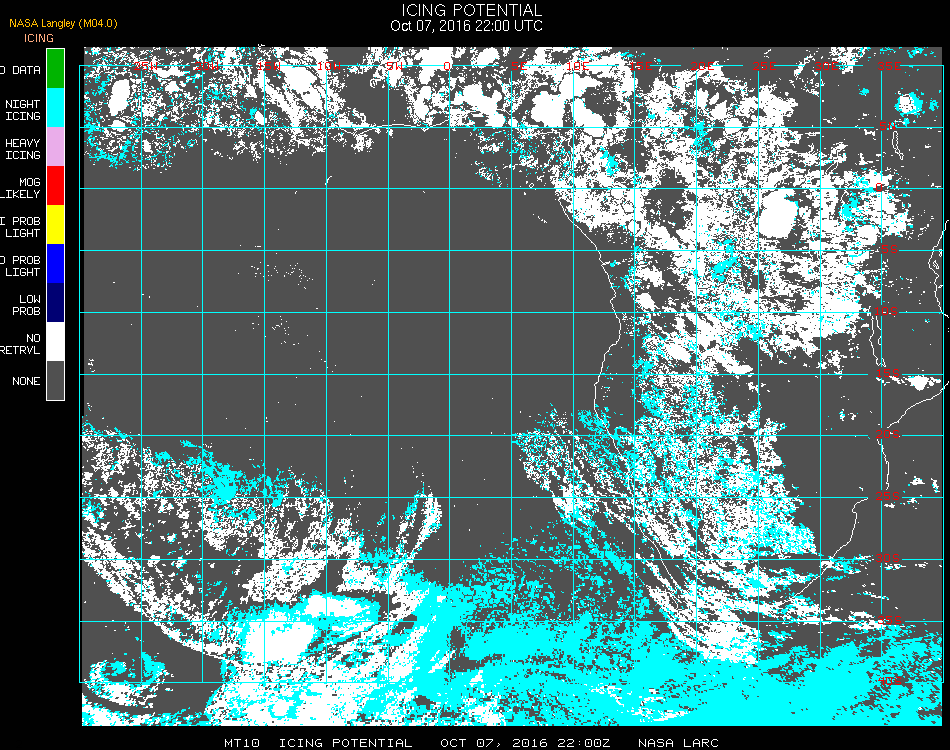Click the 10S latitude label

point(886,311)
